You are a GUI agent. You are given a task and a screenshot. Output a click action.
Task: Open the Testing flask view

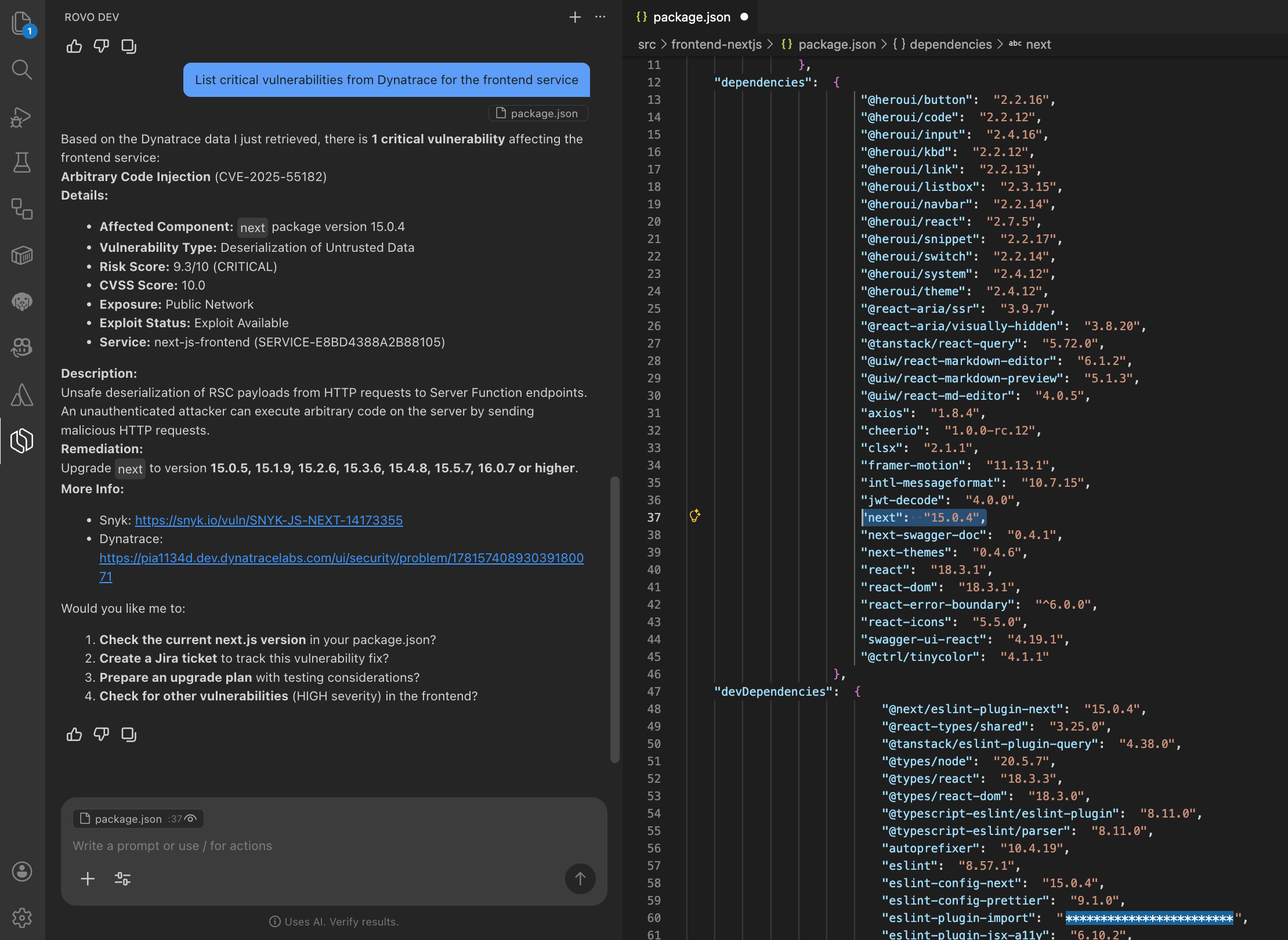pos(21,163)
